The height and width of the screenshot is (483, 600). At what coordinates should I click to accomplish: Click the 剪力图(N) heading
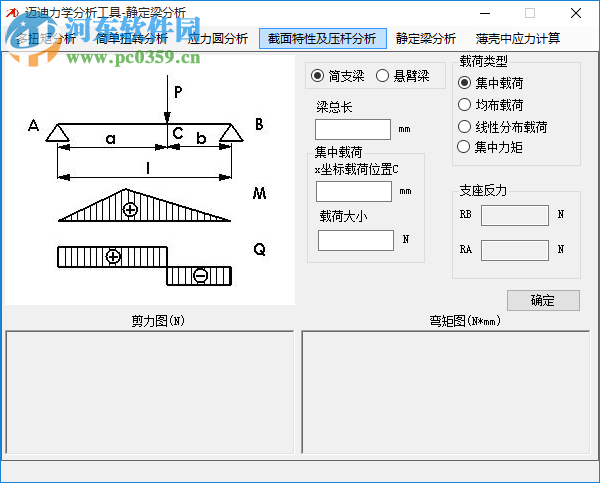click(x=158, y=320)
